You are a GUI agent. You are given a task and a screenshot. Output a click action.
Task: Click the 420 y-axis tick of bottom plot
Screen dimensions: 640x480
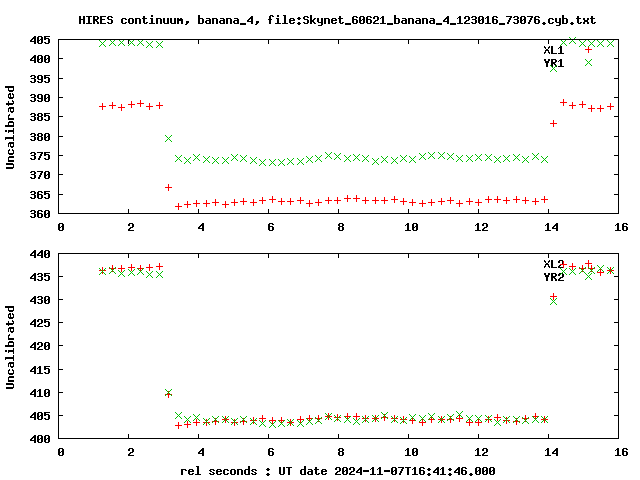point(40,346)
